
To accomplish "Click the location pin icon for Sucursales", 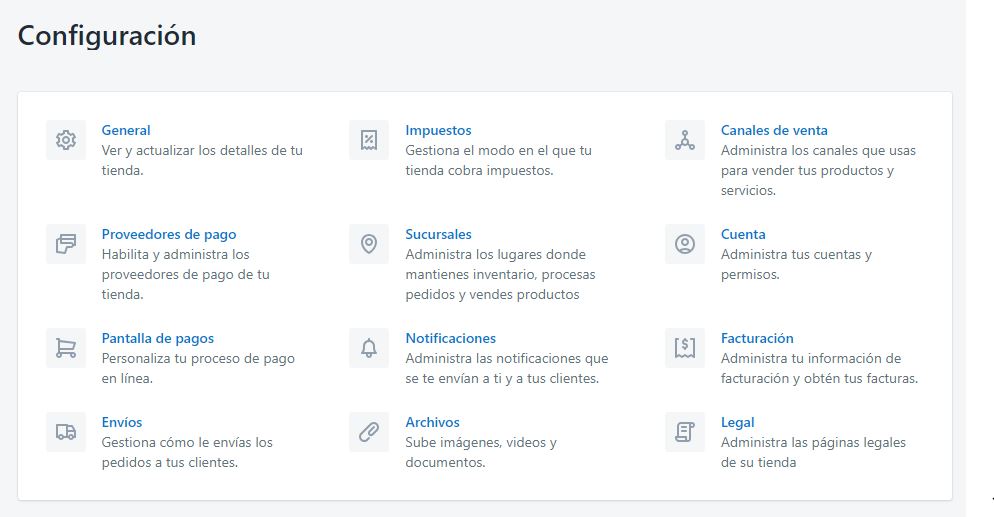I will click(x=369, y=244).
